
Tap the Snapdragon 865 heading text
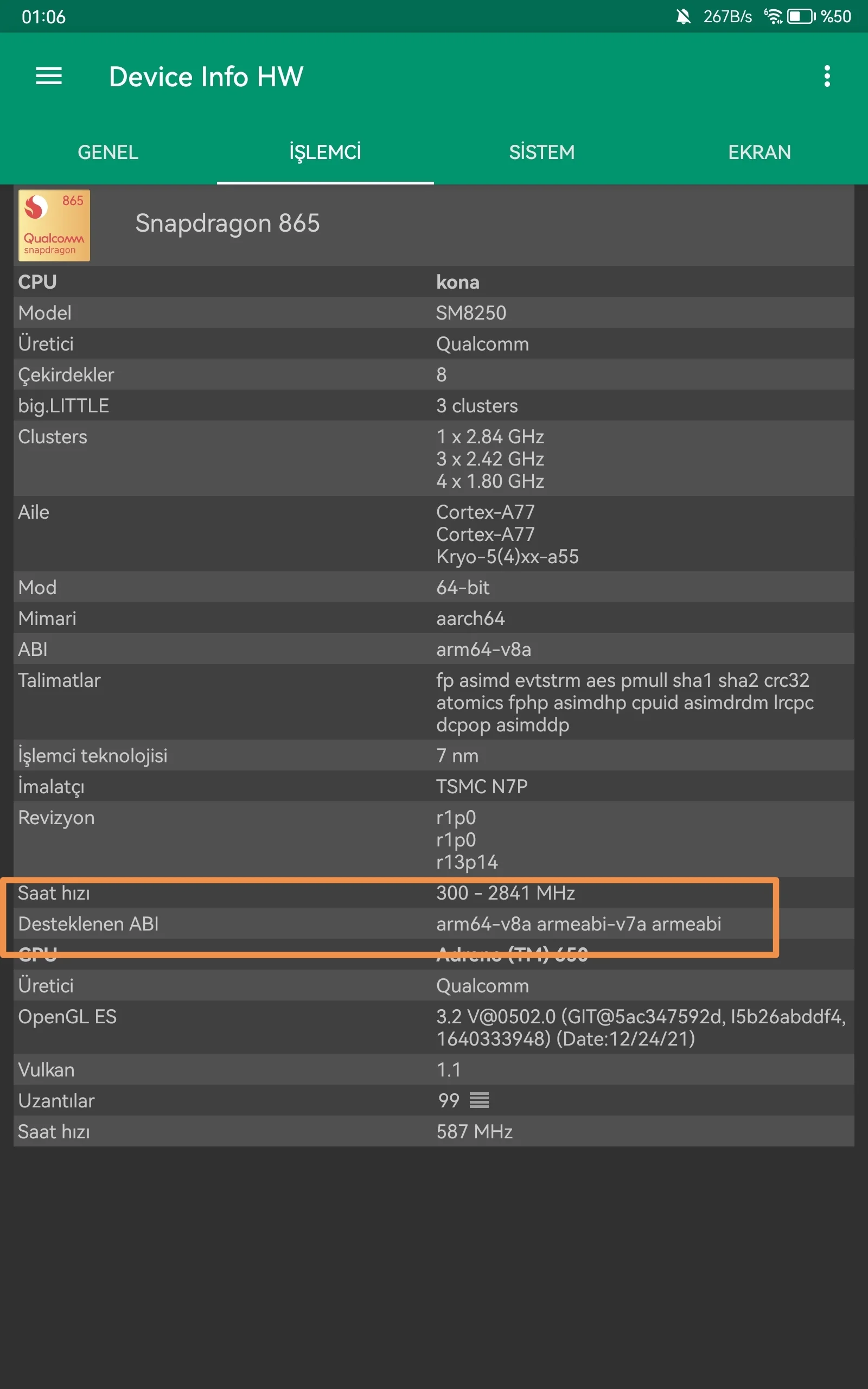[x=227, y=224]
